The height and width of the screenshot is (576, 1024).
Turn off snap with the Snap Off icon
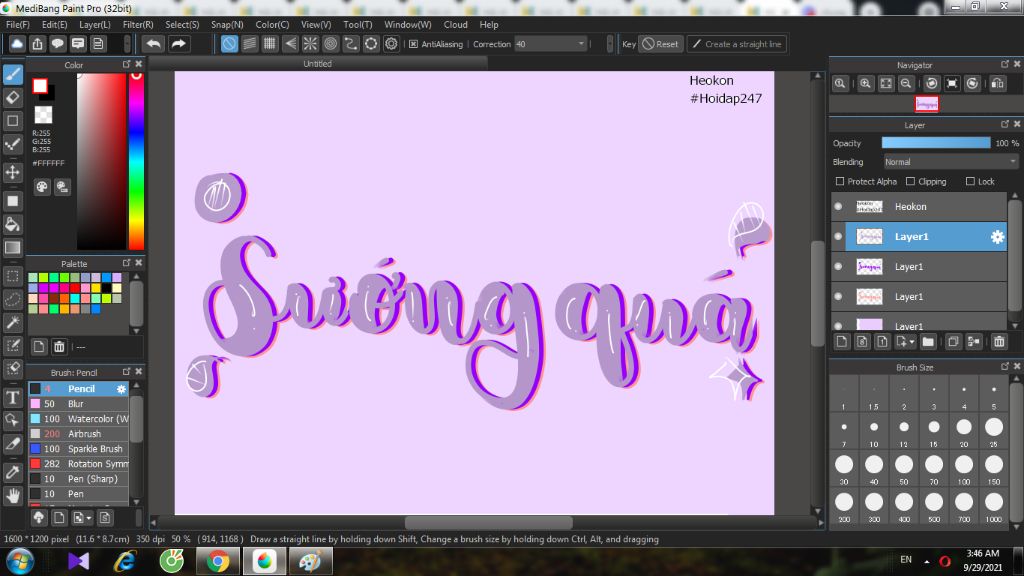click(x=229, y=44)
